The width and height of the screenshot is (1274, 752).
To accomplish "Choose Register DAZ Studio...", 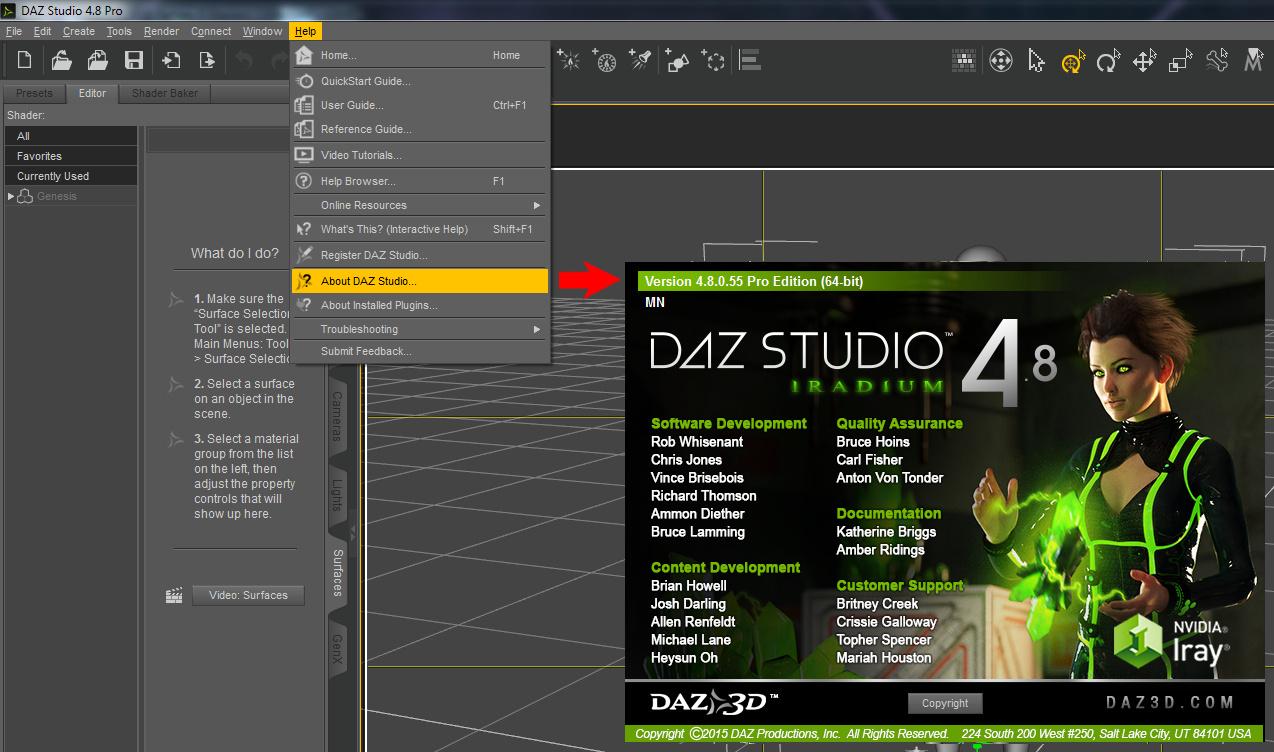I will click(420, 255).
